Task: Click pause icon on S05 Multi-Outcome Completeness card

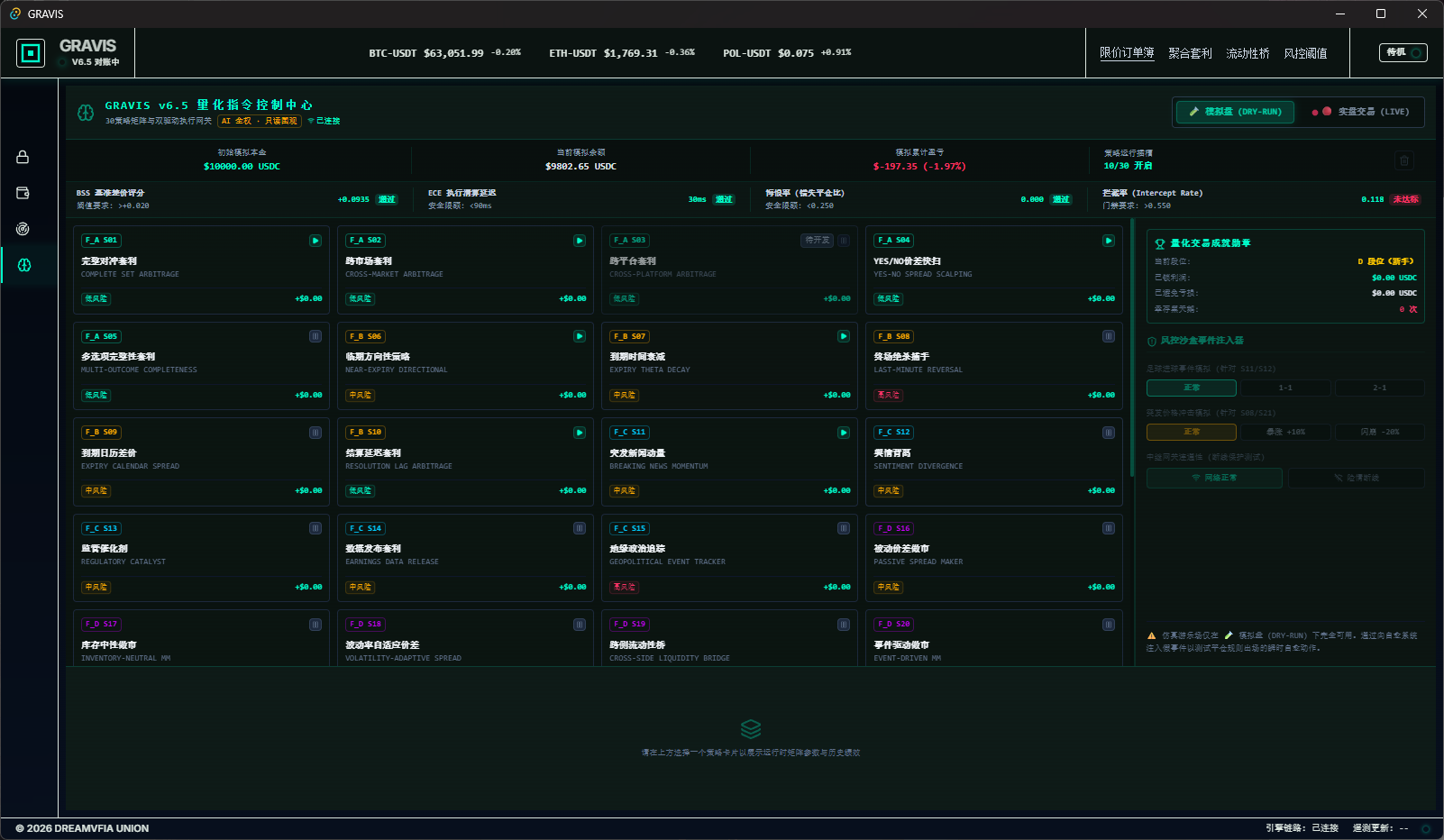Action: 315,336
